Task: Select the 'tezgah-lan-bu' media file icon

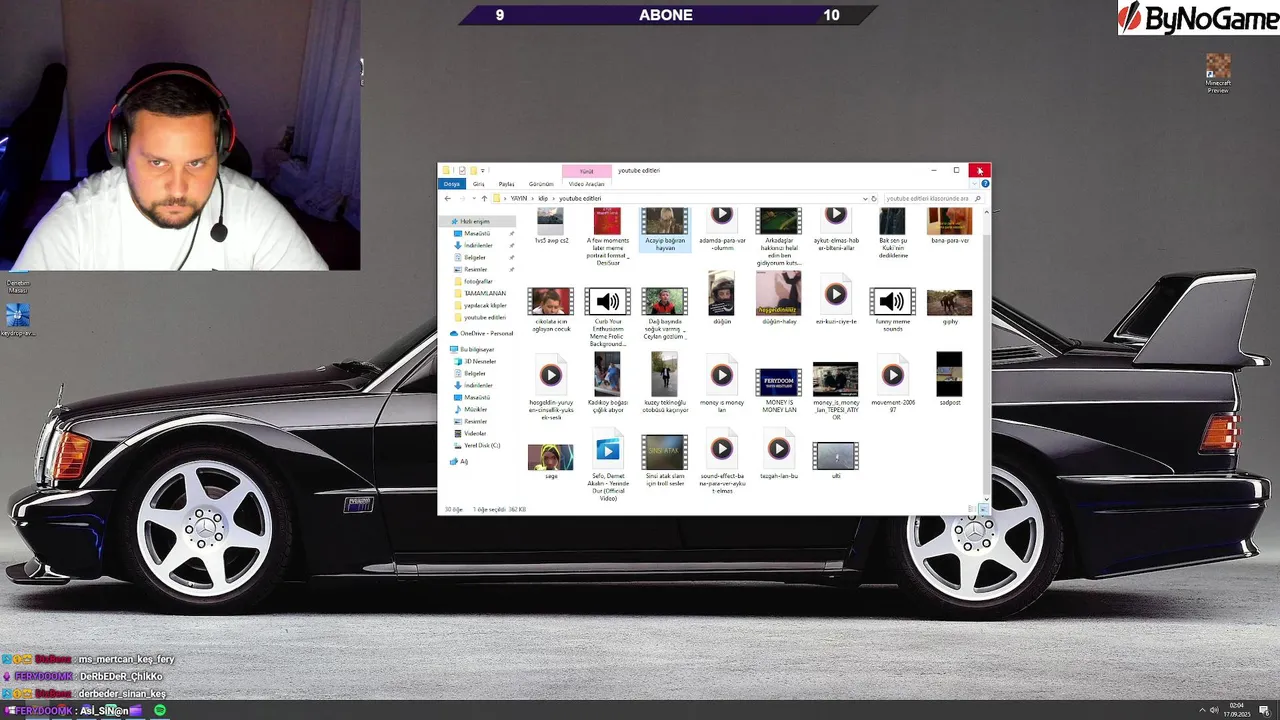Action: [778, 449]
